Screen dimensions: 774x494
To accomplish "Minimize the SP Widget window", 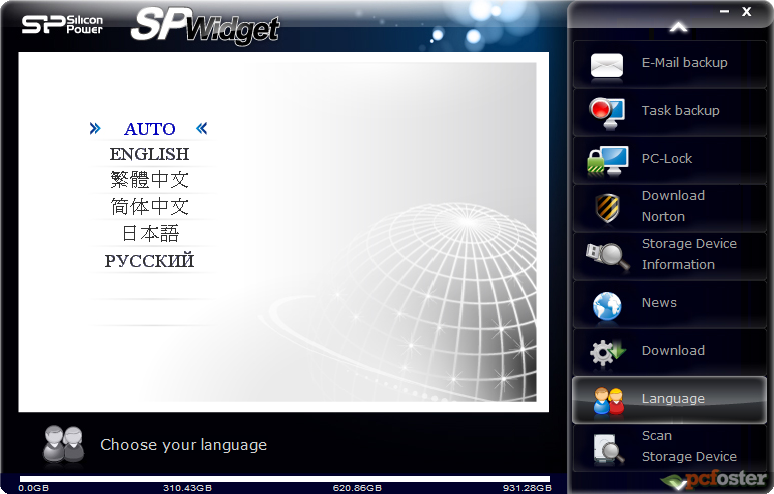I will coord(724,11).
